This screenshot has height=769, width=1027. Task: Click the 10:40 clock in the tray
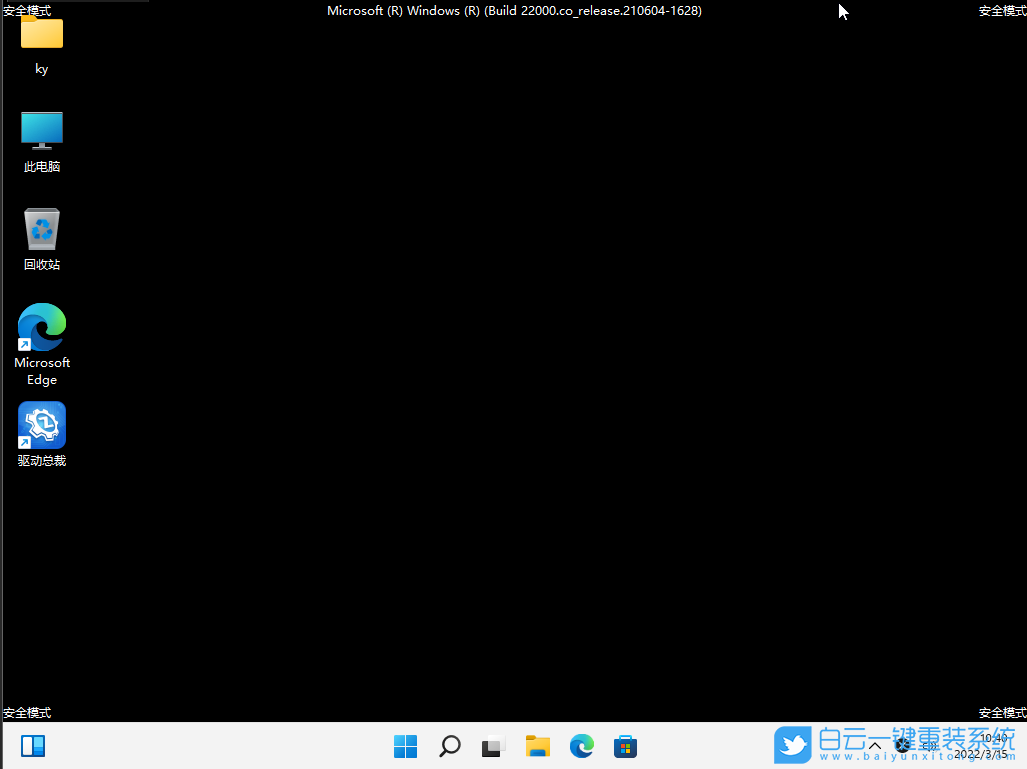[990, 739]
